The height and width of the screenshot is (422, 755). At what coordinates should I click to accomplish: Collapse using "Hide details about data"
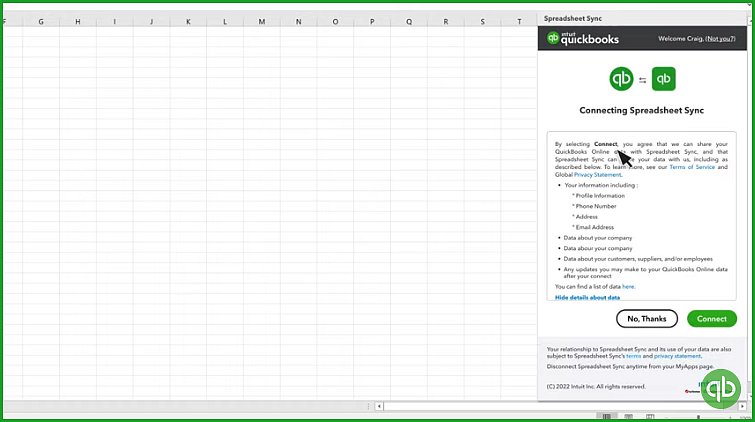[x=587, y=297]
